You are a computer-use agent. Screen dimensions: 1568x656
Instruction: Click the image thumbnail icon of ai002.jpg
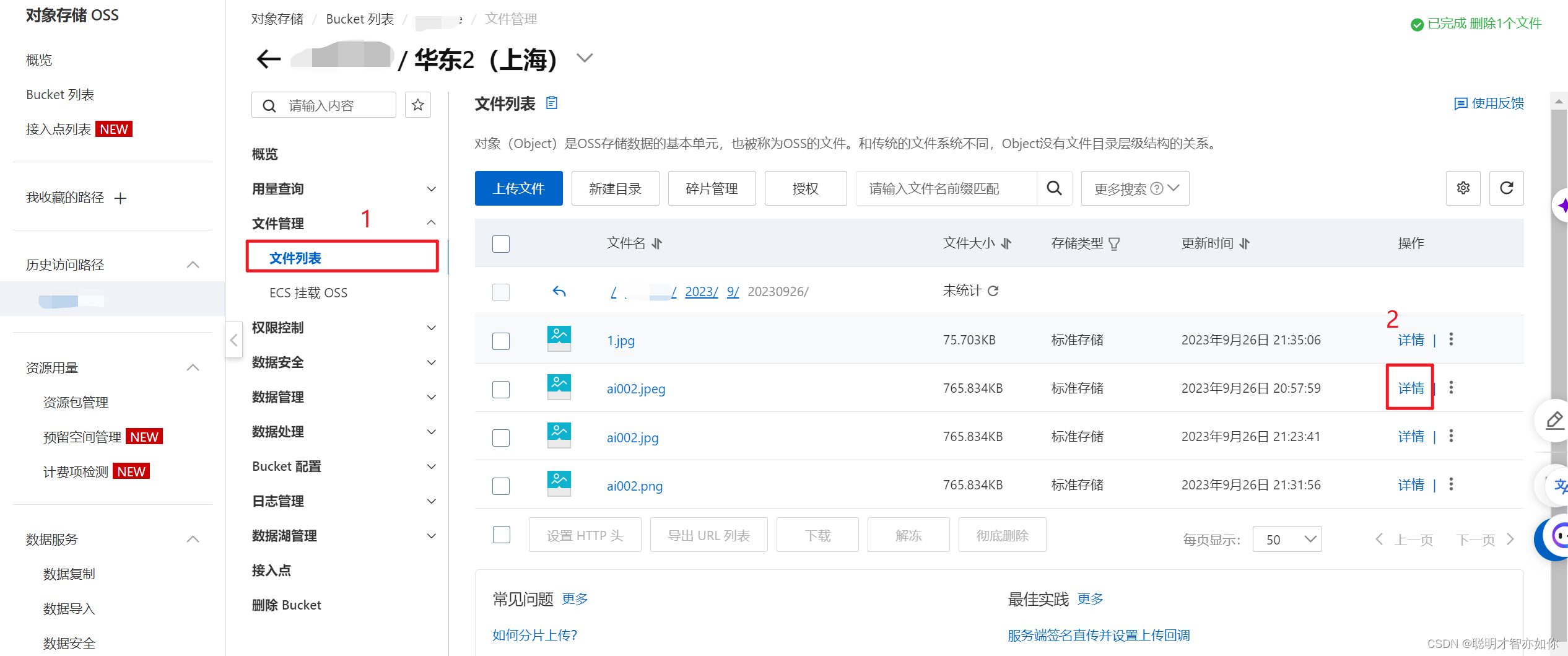click(559, 436)
